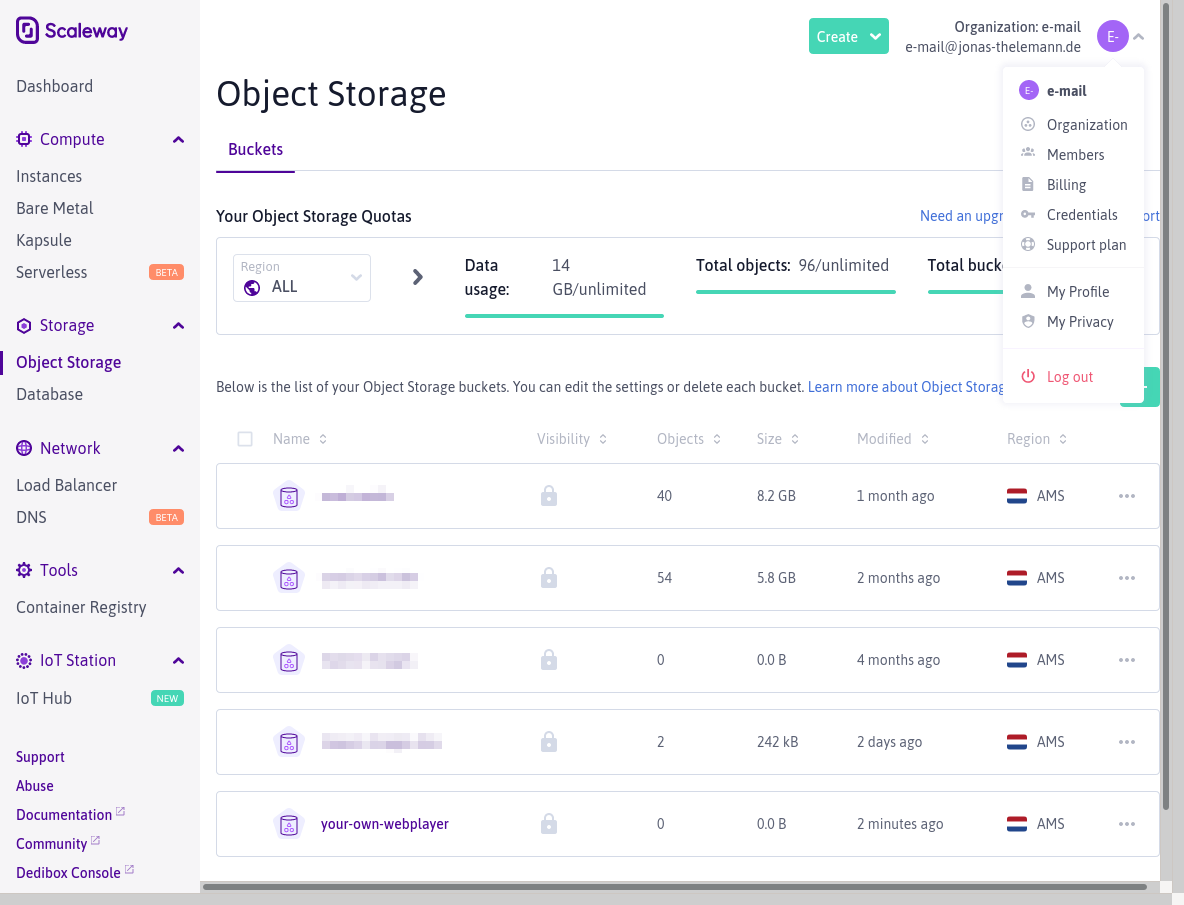Viewport: 1184px width, 905px height.
Task: Open Database in sidebar
Action: point(49,395)
